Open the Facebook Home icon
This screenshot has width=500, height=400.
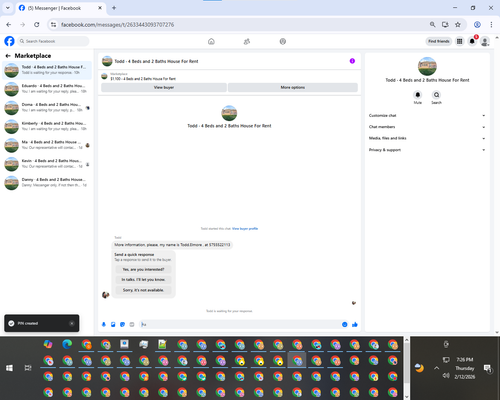(x=211, y=41)
